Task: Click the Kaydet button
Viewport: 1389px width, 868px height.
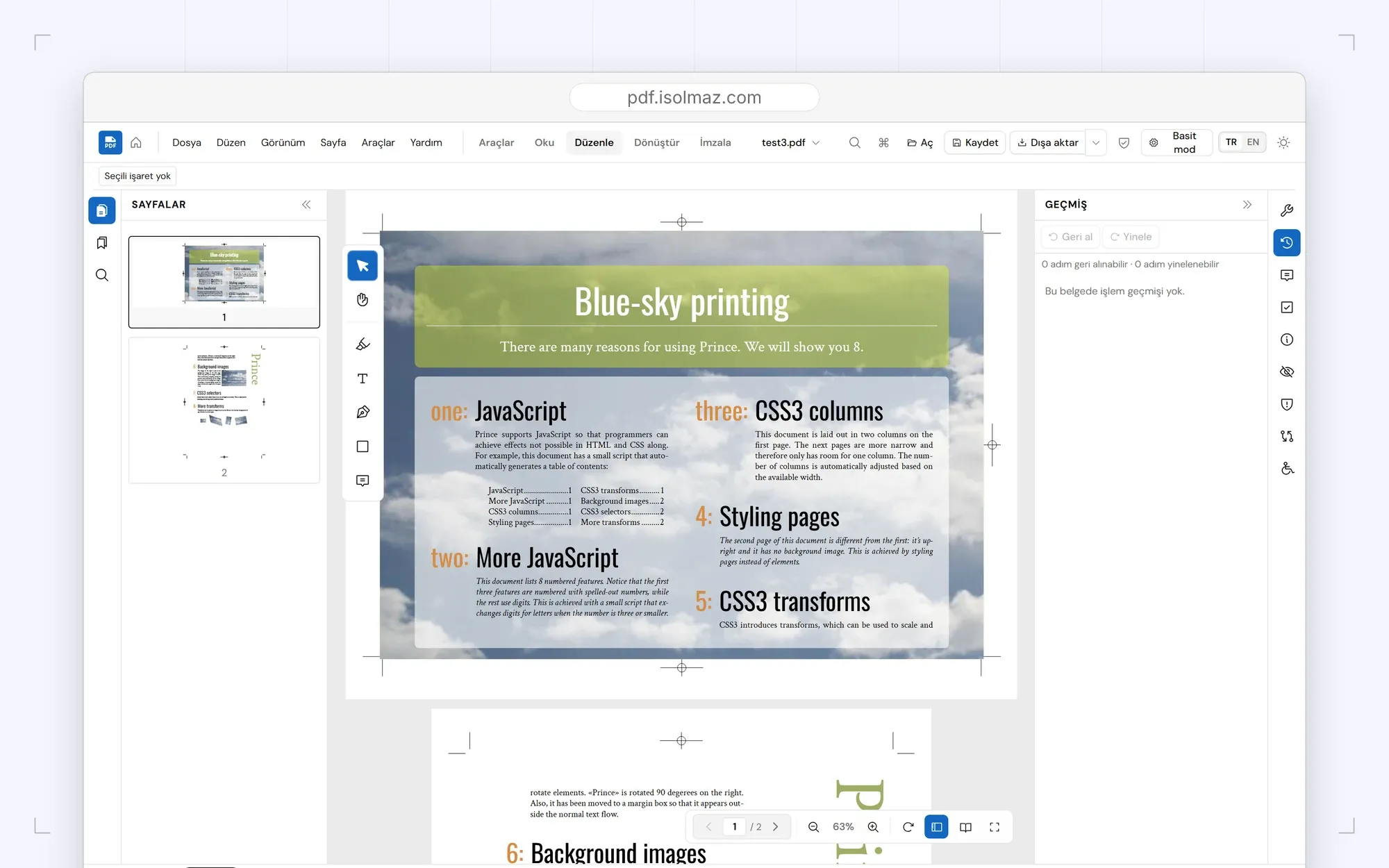Action: pos(975,142)
